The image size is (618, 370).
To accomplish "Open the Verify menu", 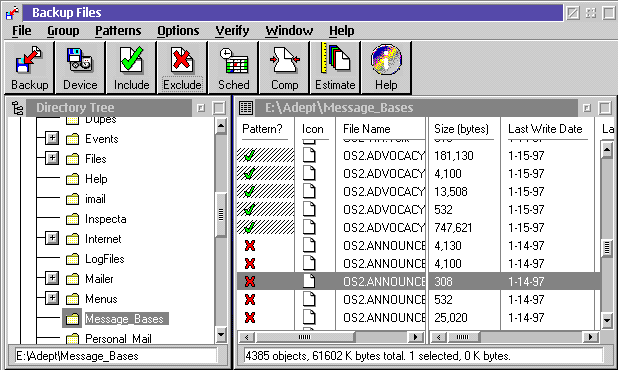I will point(232,31).
